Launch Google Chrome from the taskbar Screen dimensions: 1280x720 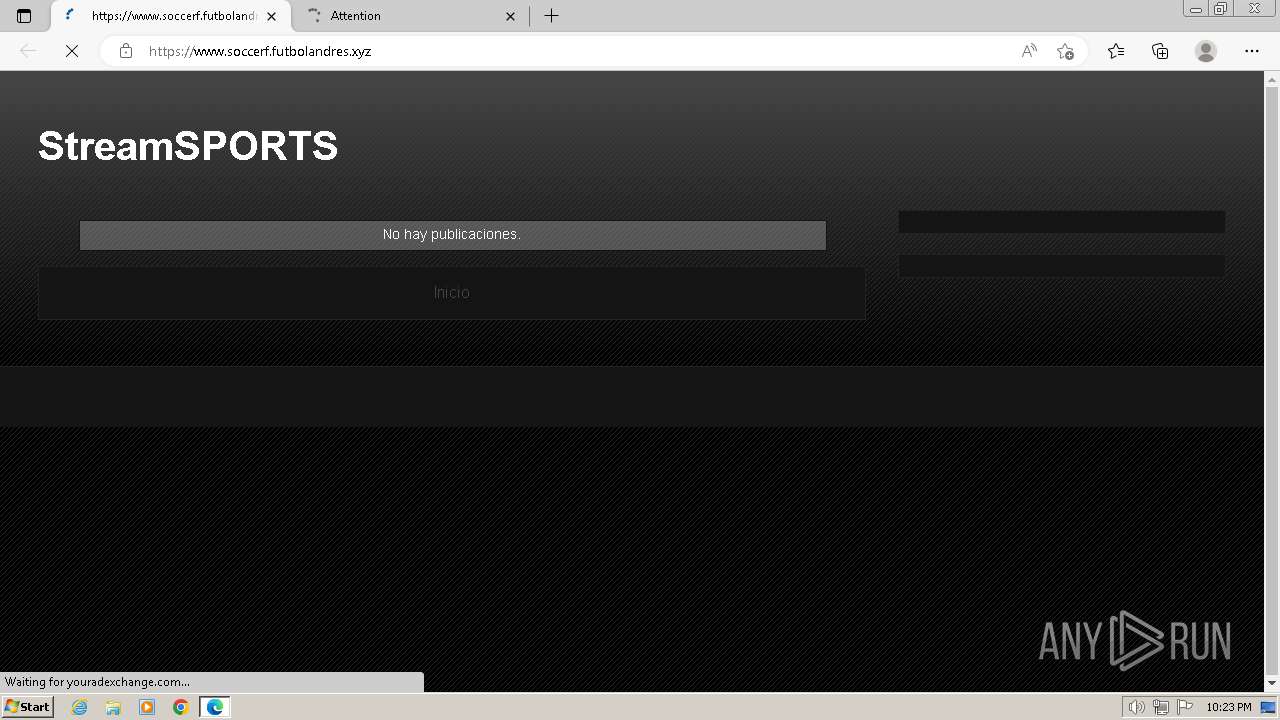[181, 707]
